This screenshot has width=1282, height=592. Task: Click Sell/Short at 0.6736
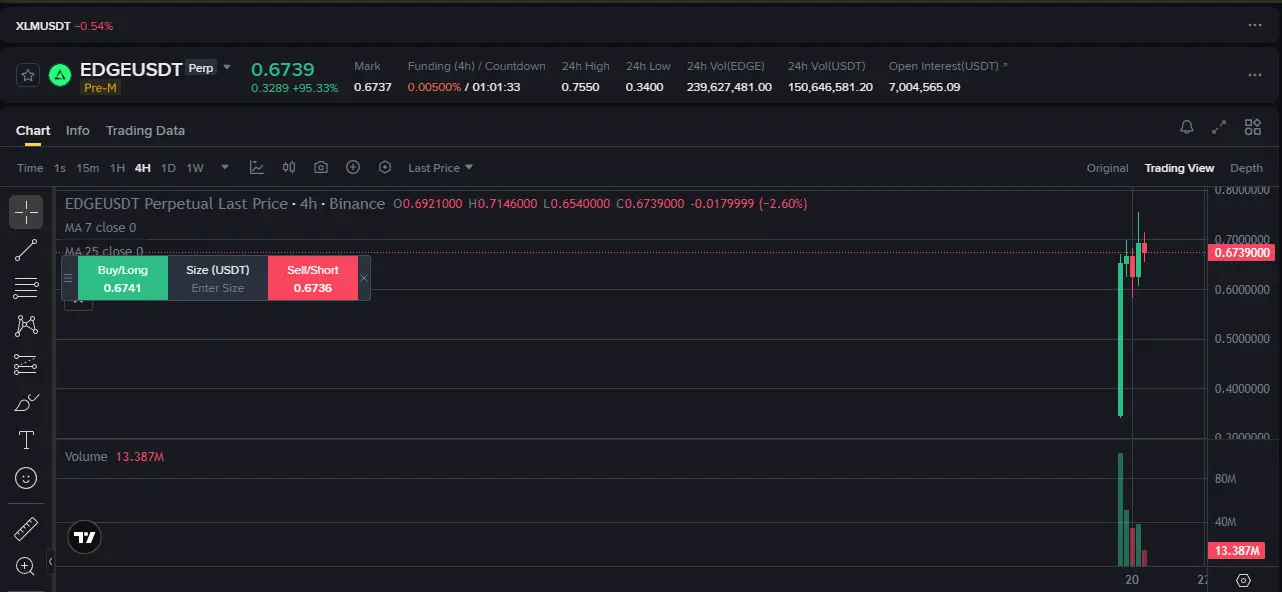313,278
